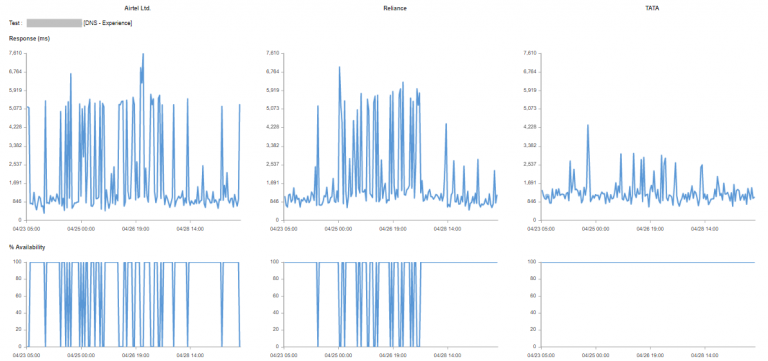Click 04/26 19:00 under TATA availability chart
Screen dimensions: 768x361
[x=651, y=355]
